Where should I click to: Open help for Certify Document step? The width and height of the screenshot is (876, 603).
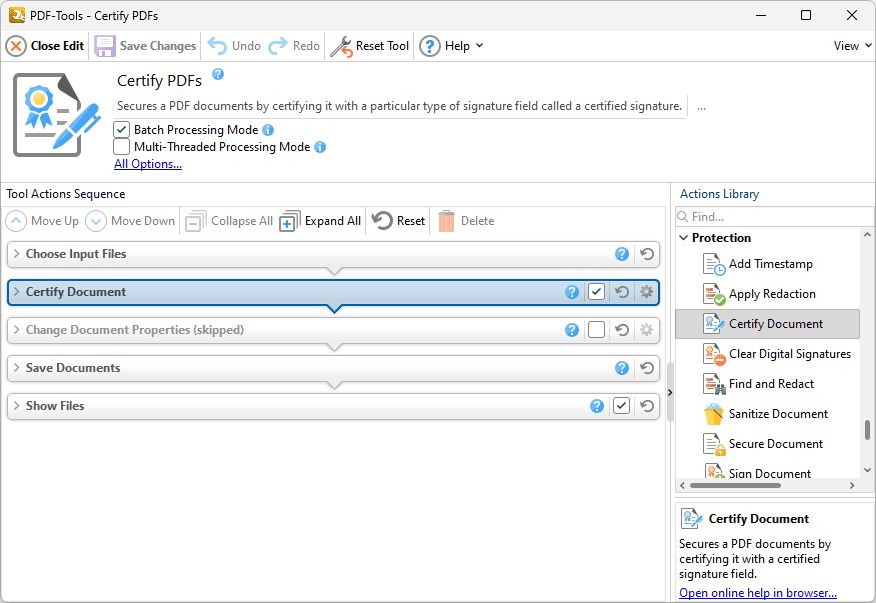coord(572,292)
